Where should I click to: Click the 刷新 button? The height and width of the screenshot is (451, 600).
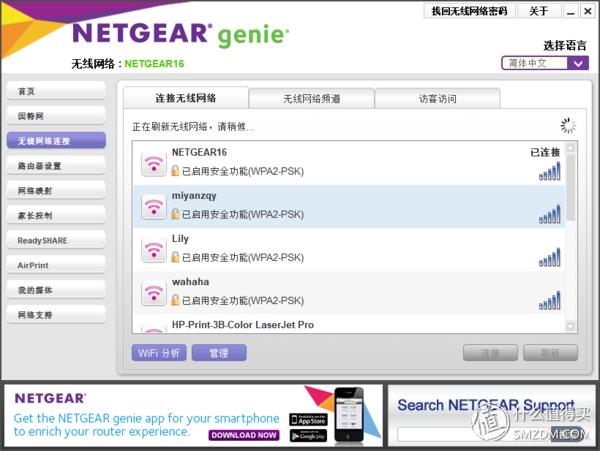pos(550,353)
